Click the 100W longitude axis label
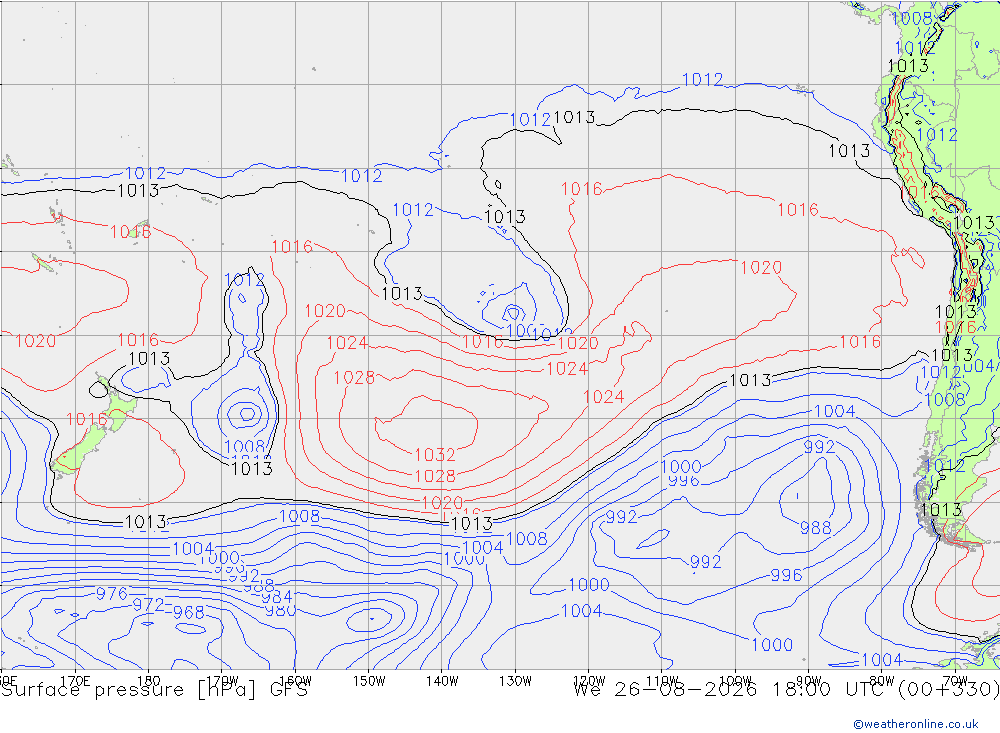Screen dimensions: 1000x733 pos(735,681)
